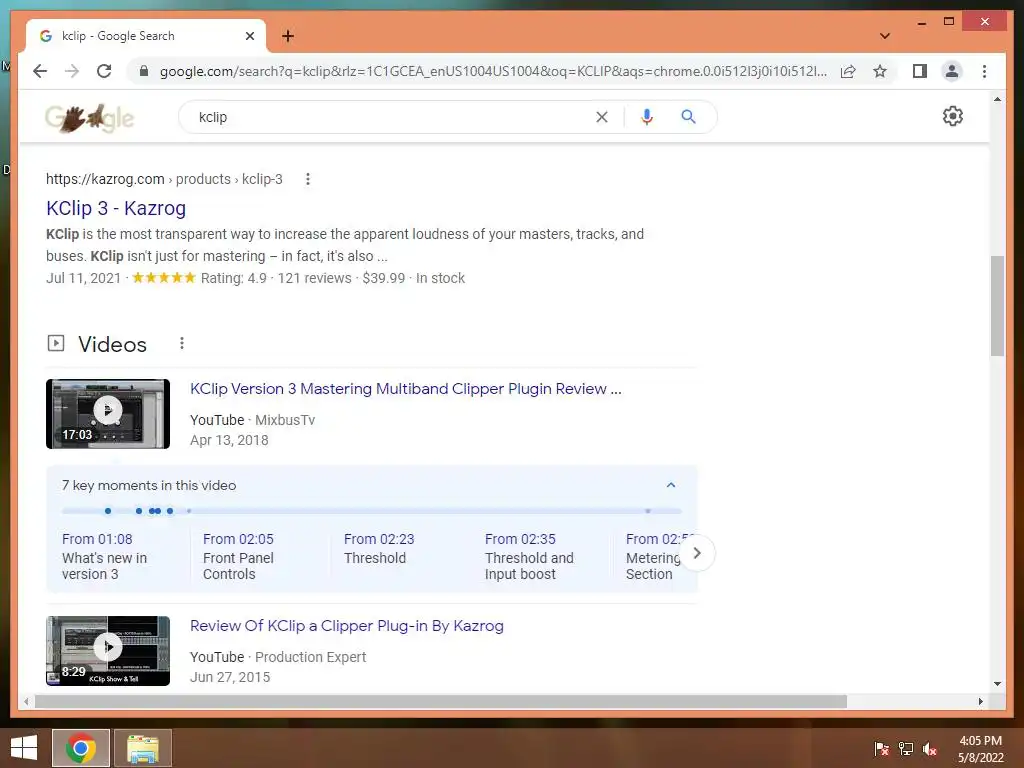
Task: Click the scroll down arrow
Action: coord(997,684)
